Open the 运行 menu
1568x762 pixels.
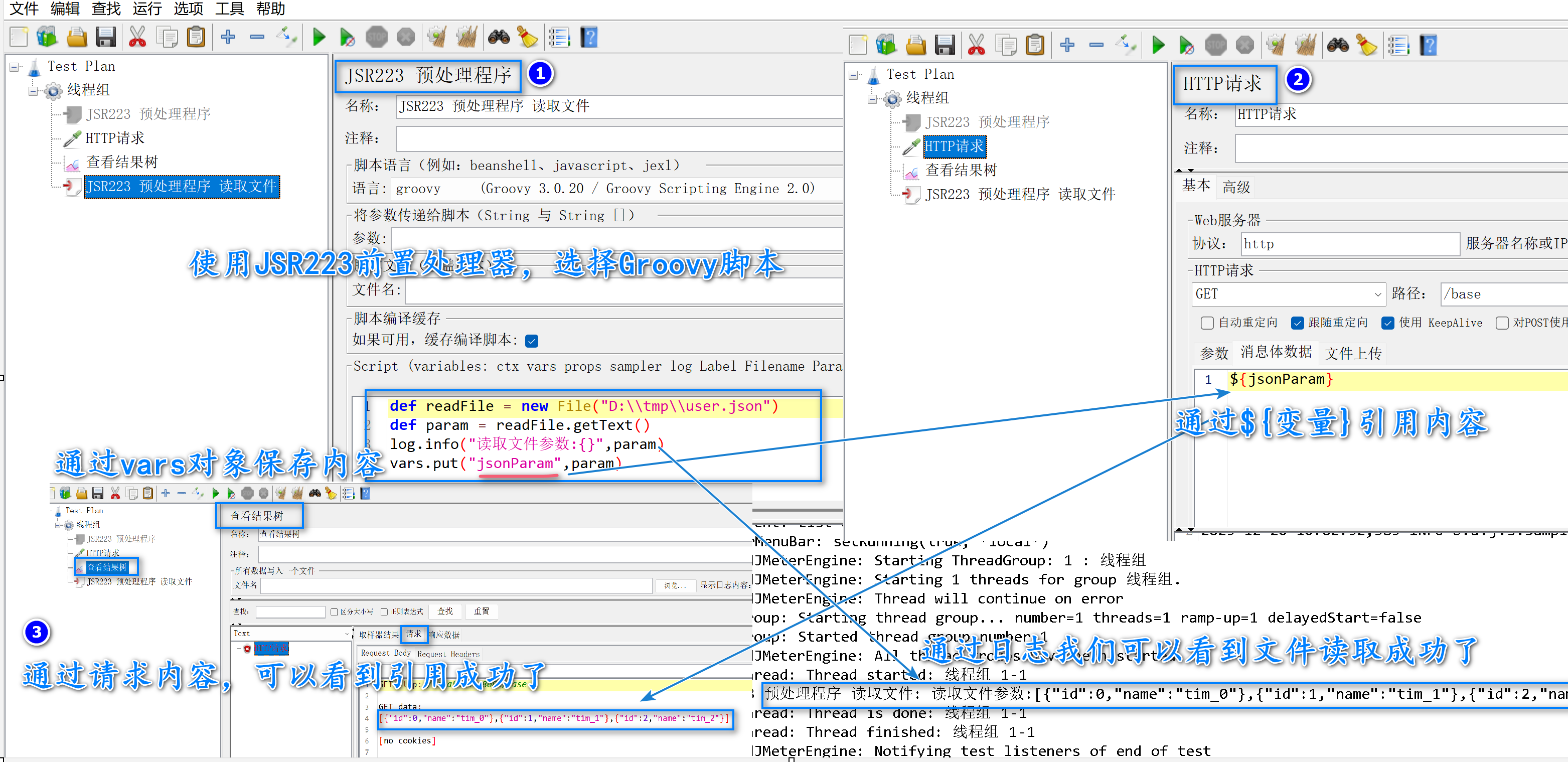146,9
